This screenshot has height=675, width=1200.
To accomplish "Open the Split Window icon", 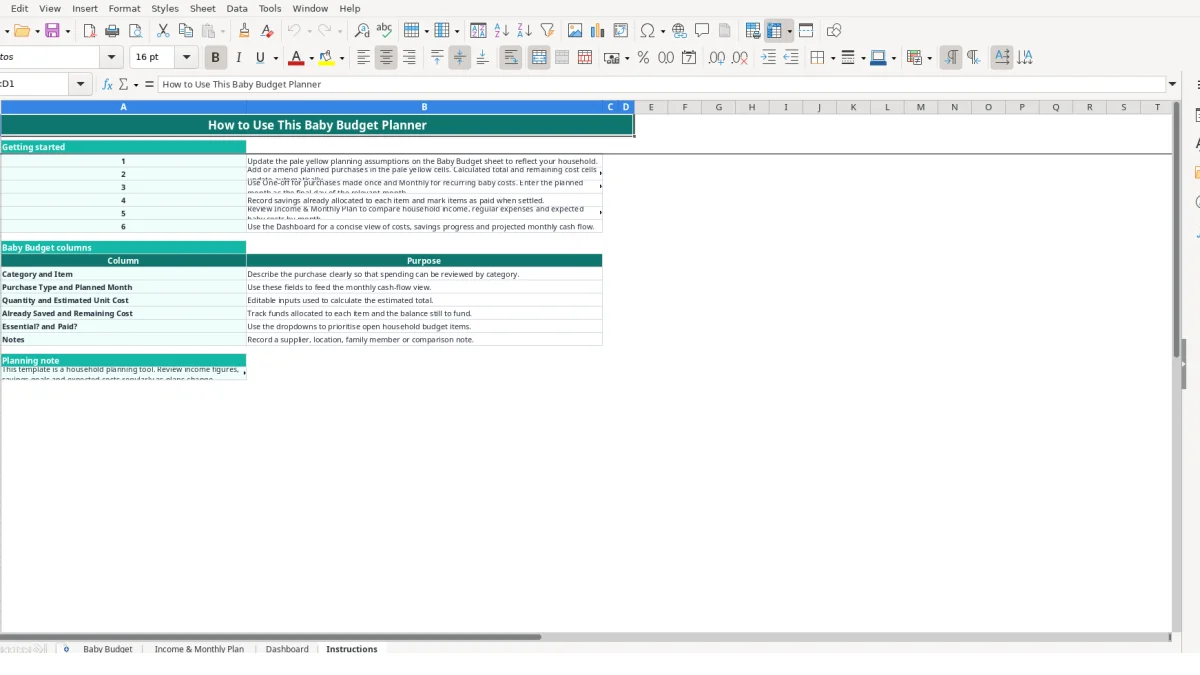I will click(x=806, y=31).
